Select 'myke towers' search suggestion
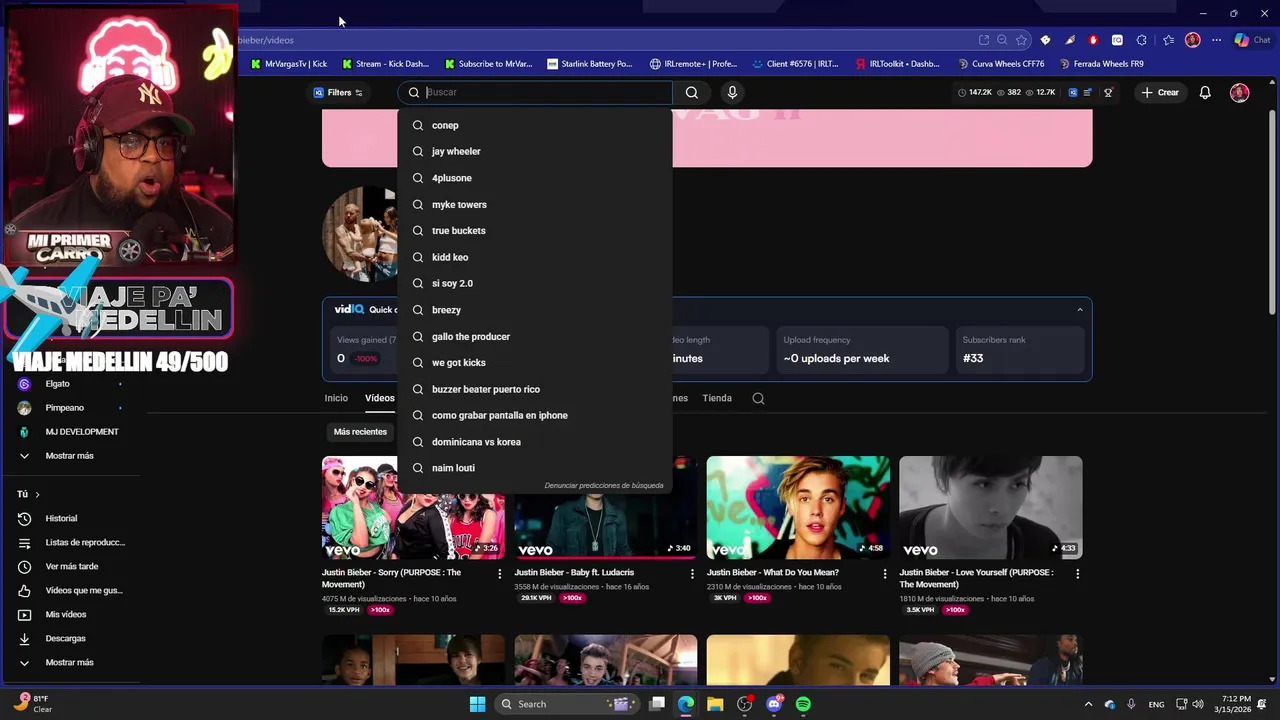This screenshot has height=720, width=1280. 535,204
